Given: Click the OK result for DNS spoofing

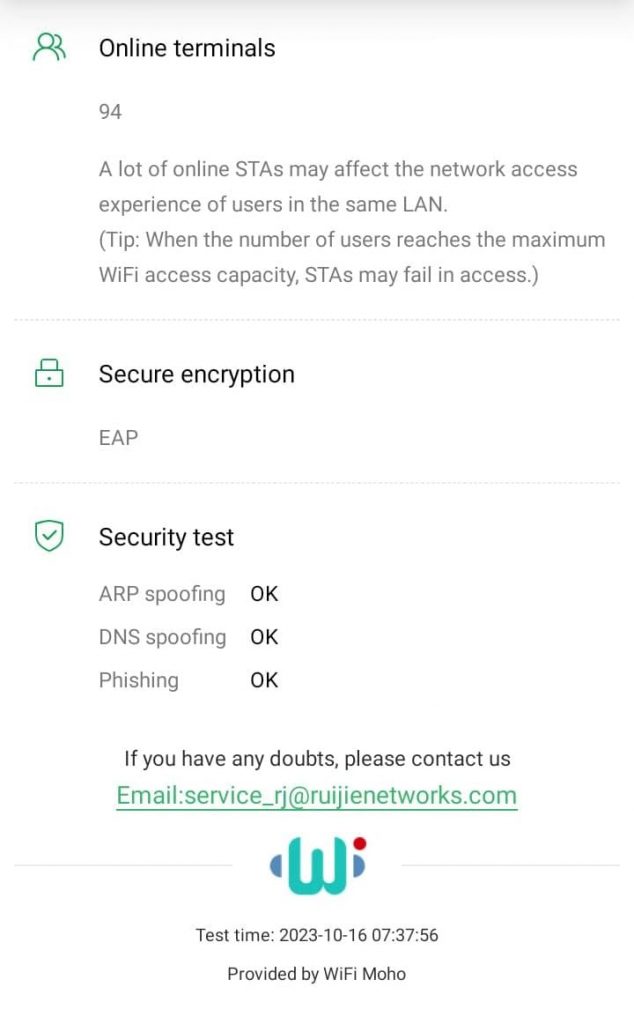Looking at the screenshot, I should pyautogui.click(x=264, y=637).
